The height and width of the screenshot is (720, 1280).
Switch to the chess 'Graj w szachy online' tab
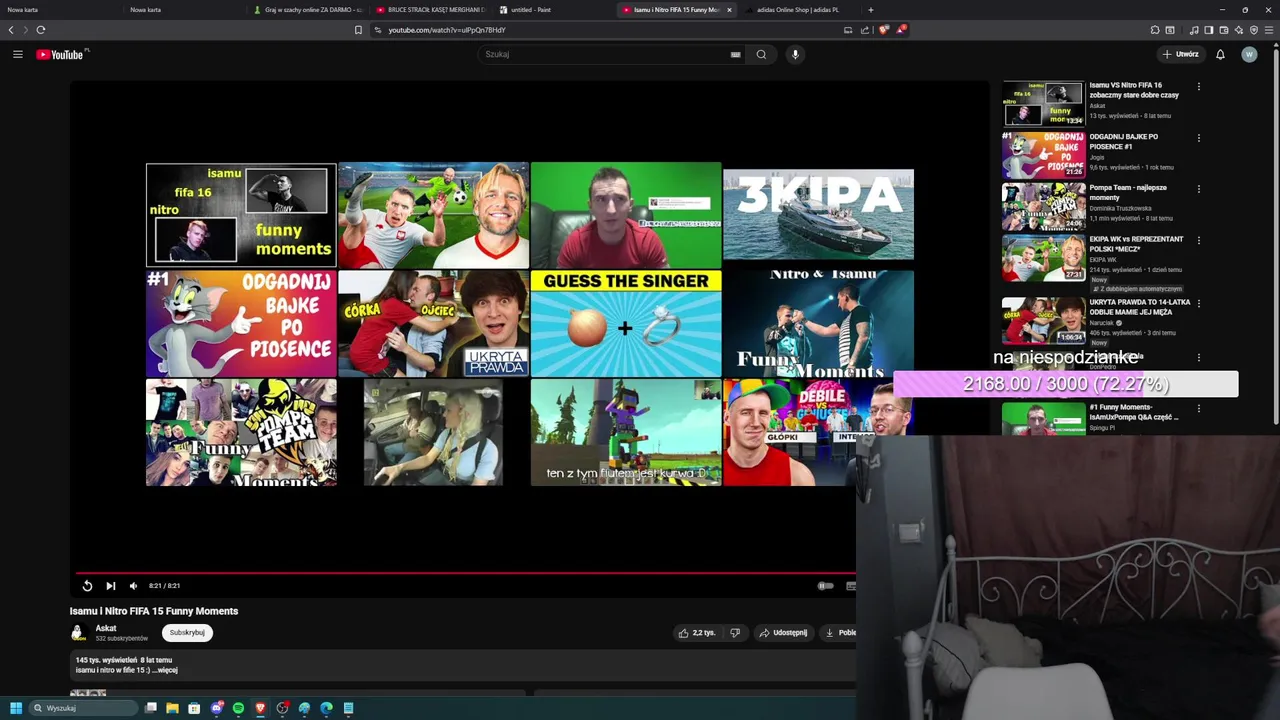click(x=308, y=10)
